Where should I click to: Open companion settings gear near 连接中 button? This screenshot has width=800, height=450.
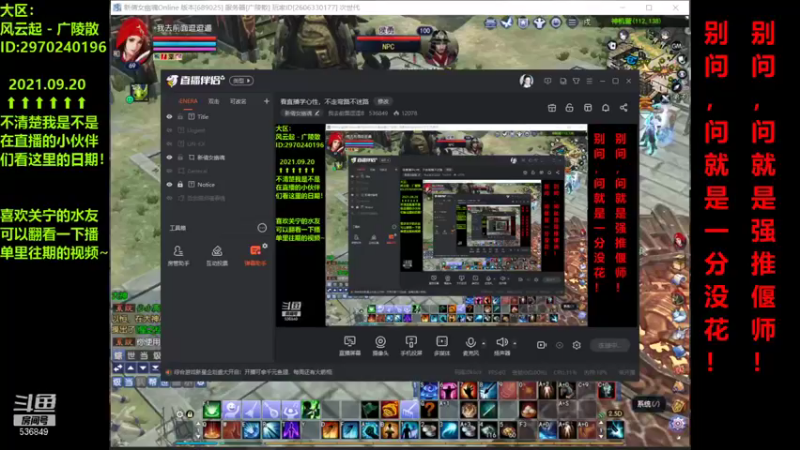click(577, 345)
